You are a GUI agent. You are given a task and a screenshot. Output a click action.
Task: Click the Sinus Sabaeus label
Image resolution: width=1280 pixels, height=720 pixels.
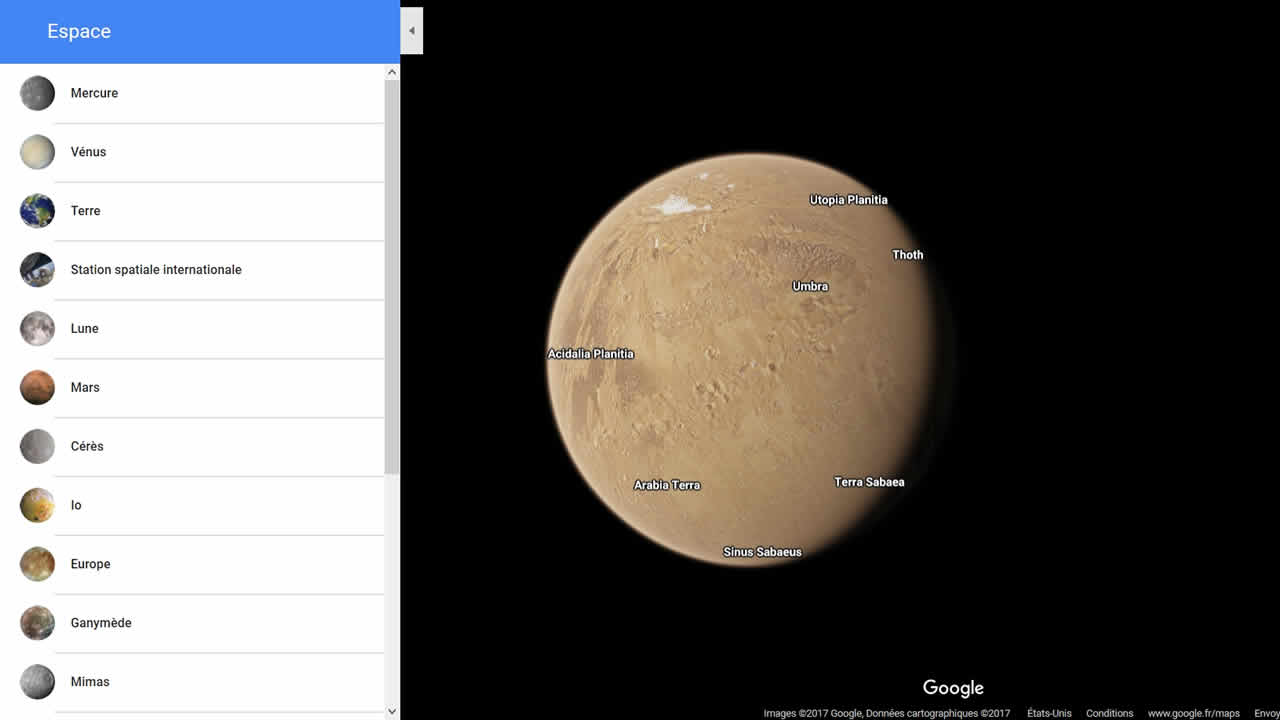(762, 552)
